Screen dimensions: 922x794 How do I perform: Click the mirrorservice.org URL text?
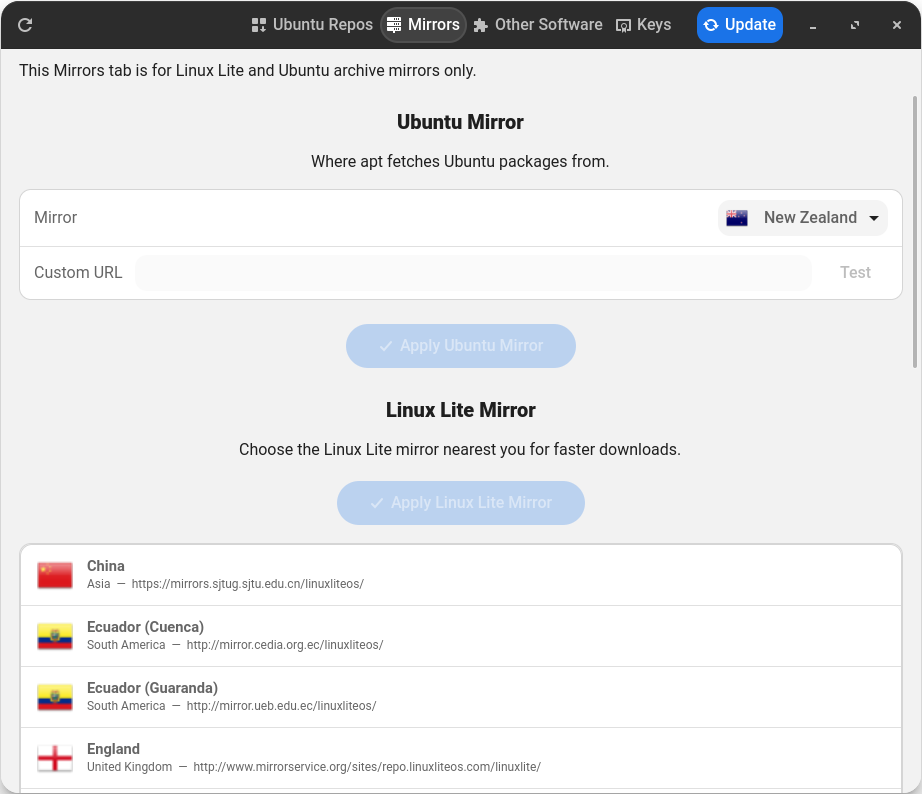[x=367, y=767]
